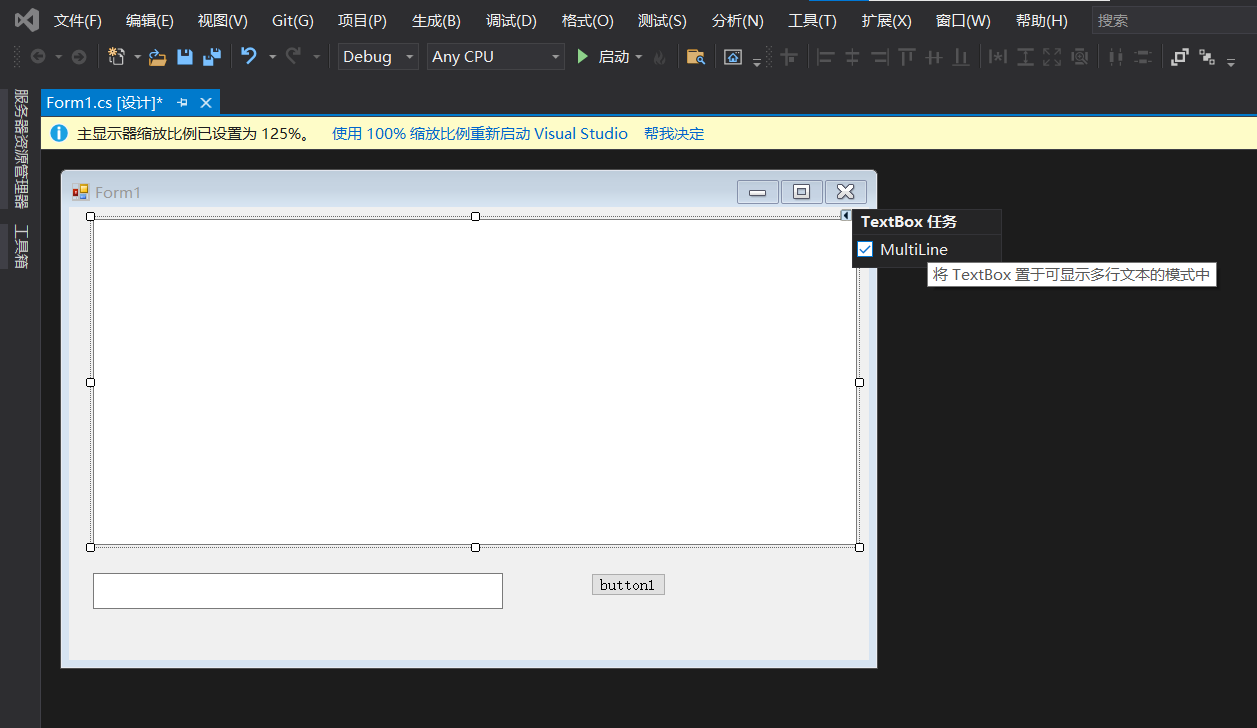Click the Make Same Height icon
Image resolution: width=1257 pixels, height=728 pixels.
[1025, 57]
